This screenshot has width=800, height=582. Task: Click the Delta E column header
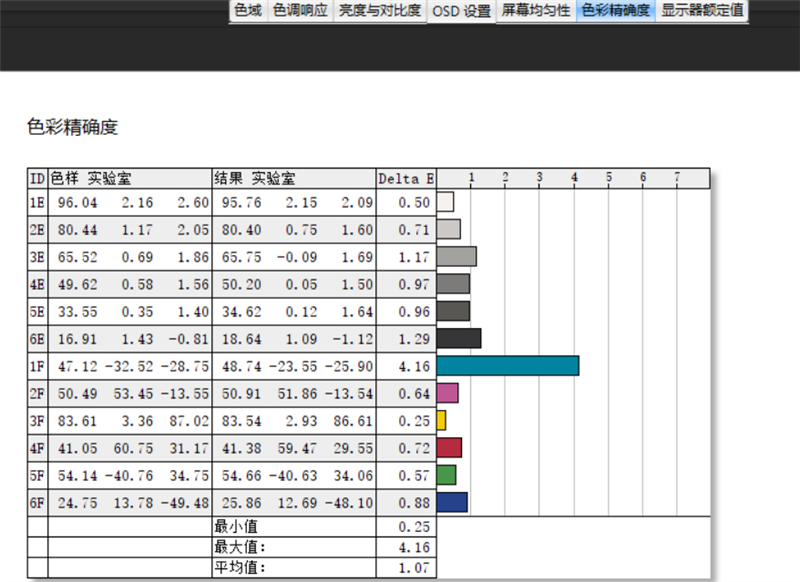(x=406, y=179)
